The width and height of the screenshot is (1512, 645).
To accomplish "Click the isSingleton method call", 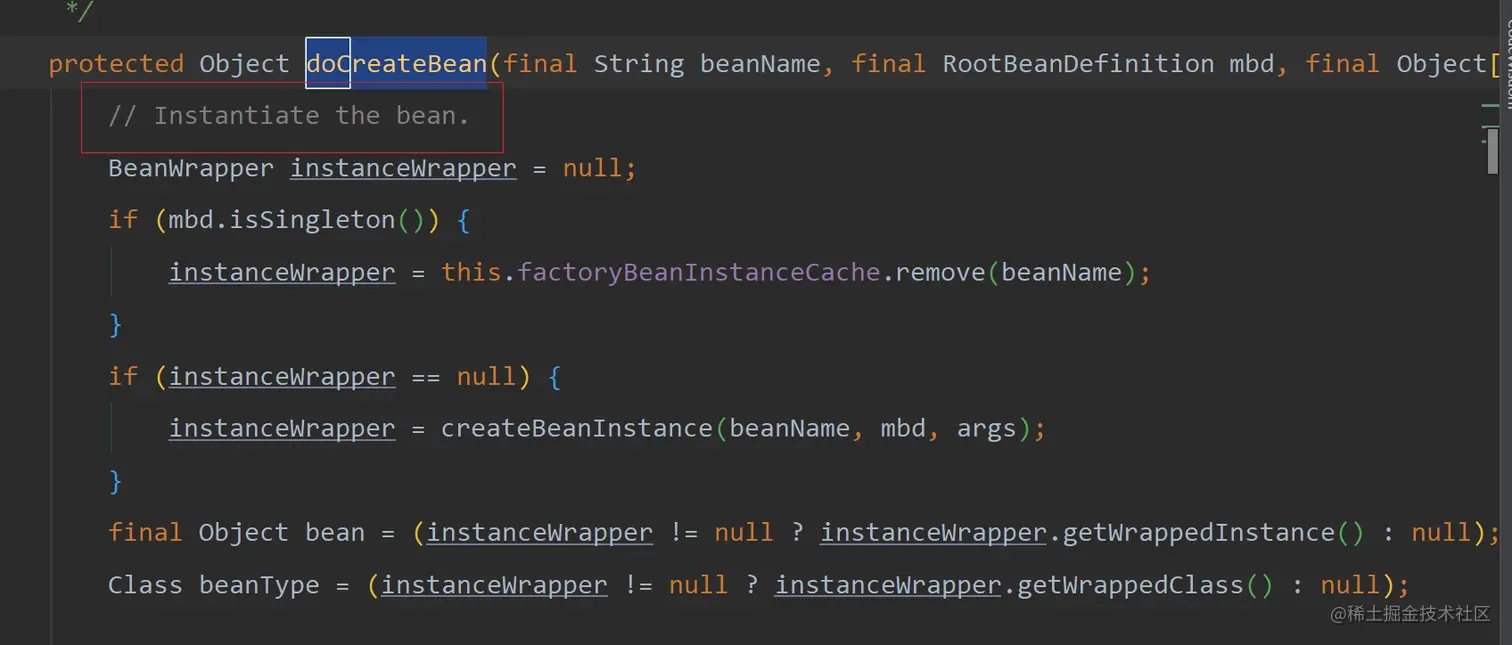I will pos(313,219).
